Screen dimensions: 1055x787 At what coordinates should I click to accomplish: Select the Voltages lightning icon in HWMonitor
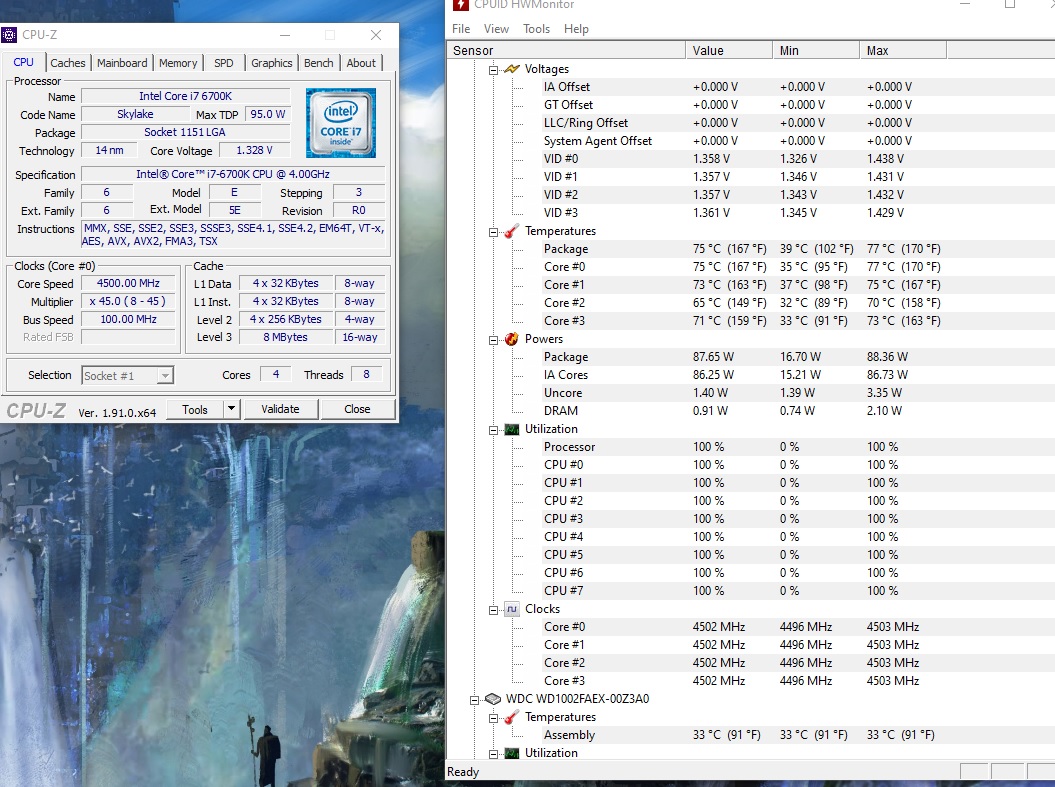coord(511,69)
